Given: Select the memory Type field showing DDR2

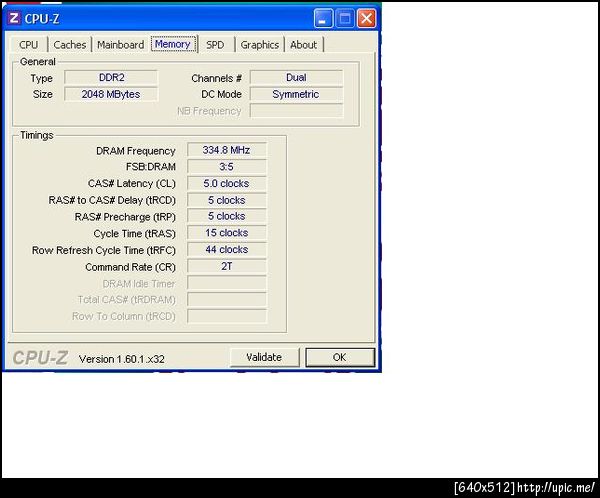Looking at the screenshot, I should 111,78.
